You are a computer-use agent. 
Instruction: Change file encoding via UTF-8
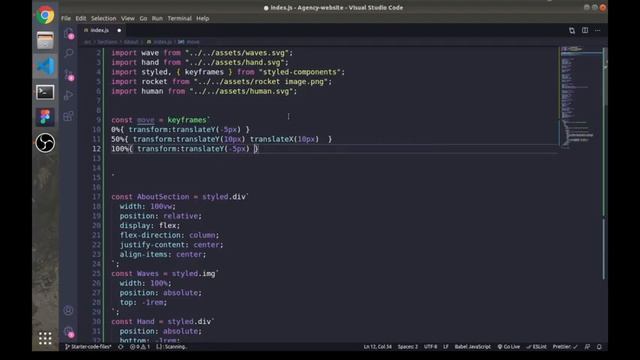[x=430, y=347]
